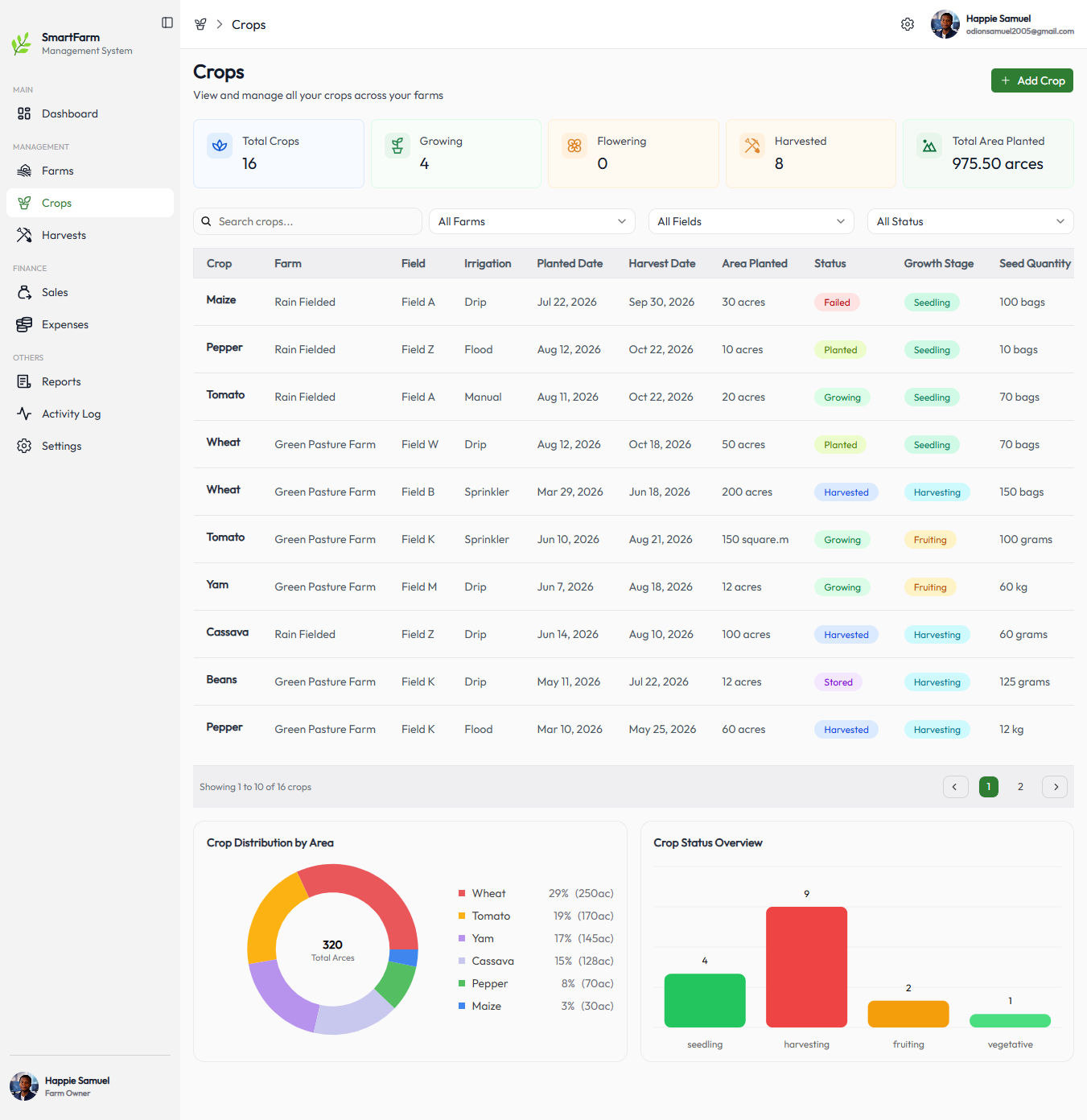
Task: Click the Activity Log pulse icon
Action: (x=24, y=414)
